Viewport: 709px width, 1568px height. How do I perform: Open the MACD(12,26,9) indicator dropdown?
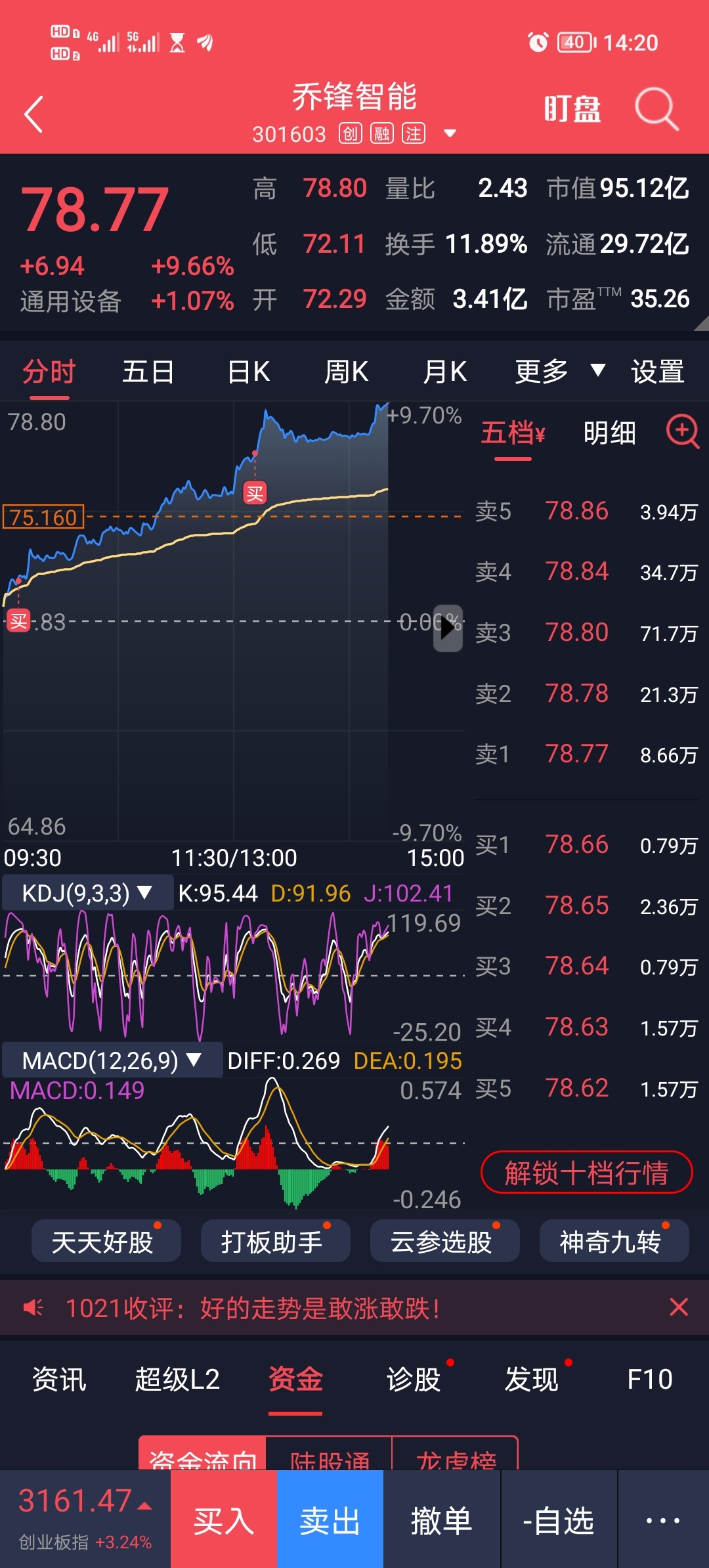[112, 1060]
